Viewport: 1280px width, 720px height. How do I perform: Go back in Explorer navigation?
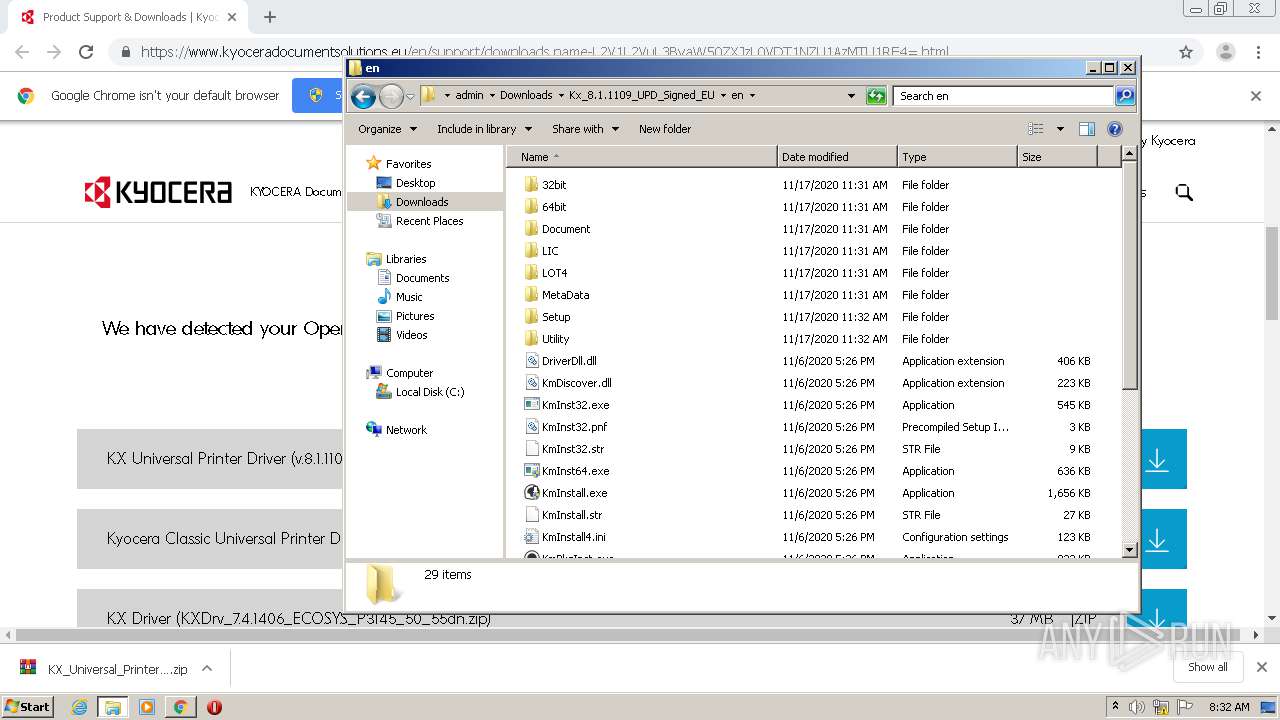pos(363,96)
